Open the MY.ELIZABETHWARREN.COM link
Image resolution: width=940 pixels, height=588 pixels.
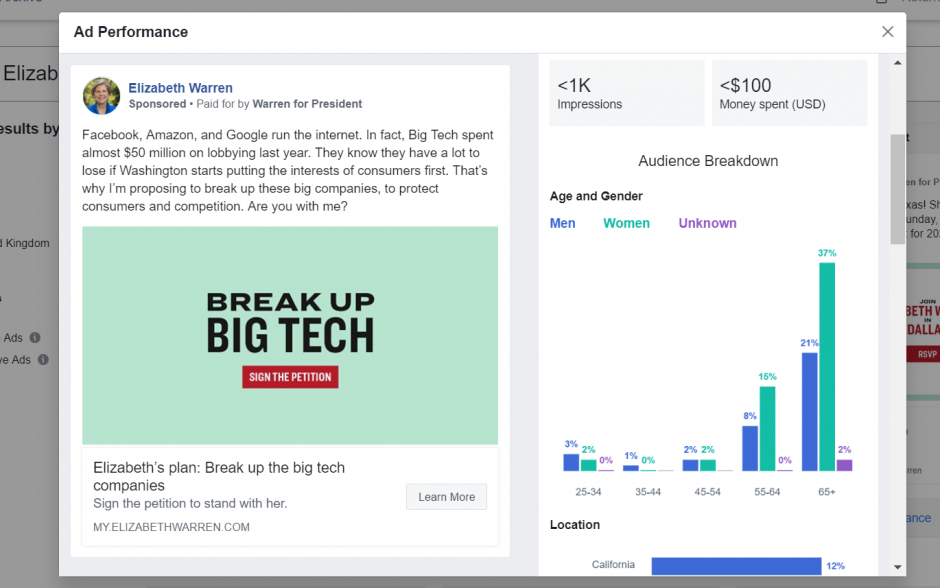(171, 527)
